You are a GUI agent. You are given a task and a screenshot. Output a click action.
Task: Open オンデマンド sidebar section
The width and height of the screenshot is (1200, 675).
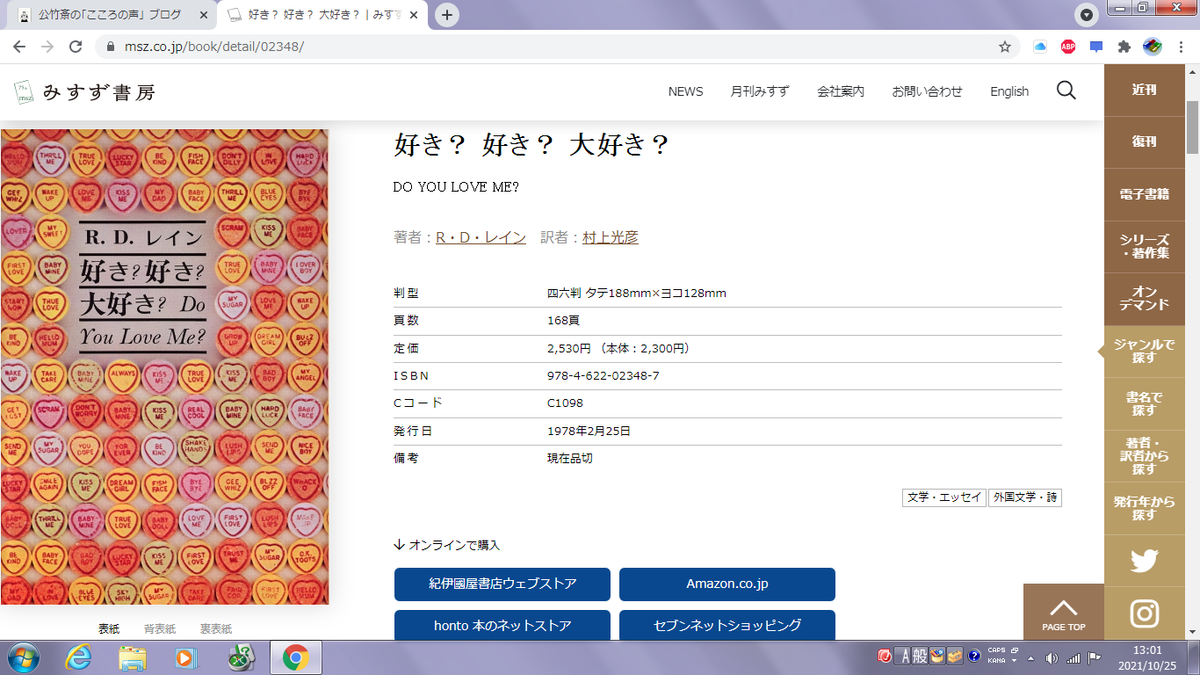coord(1144,299)
